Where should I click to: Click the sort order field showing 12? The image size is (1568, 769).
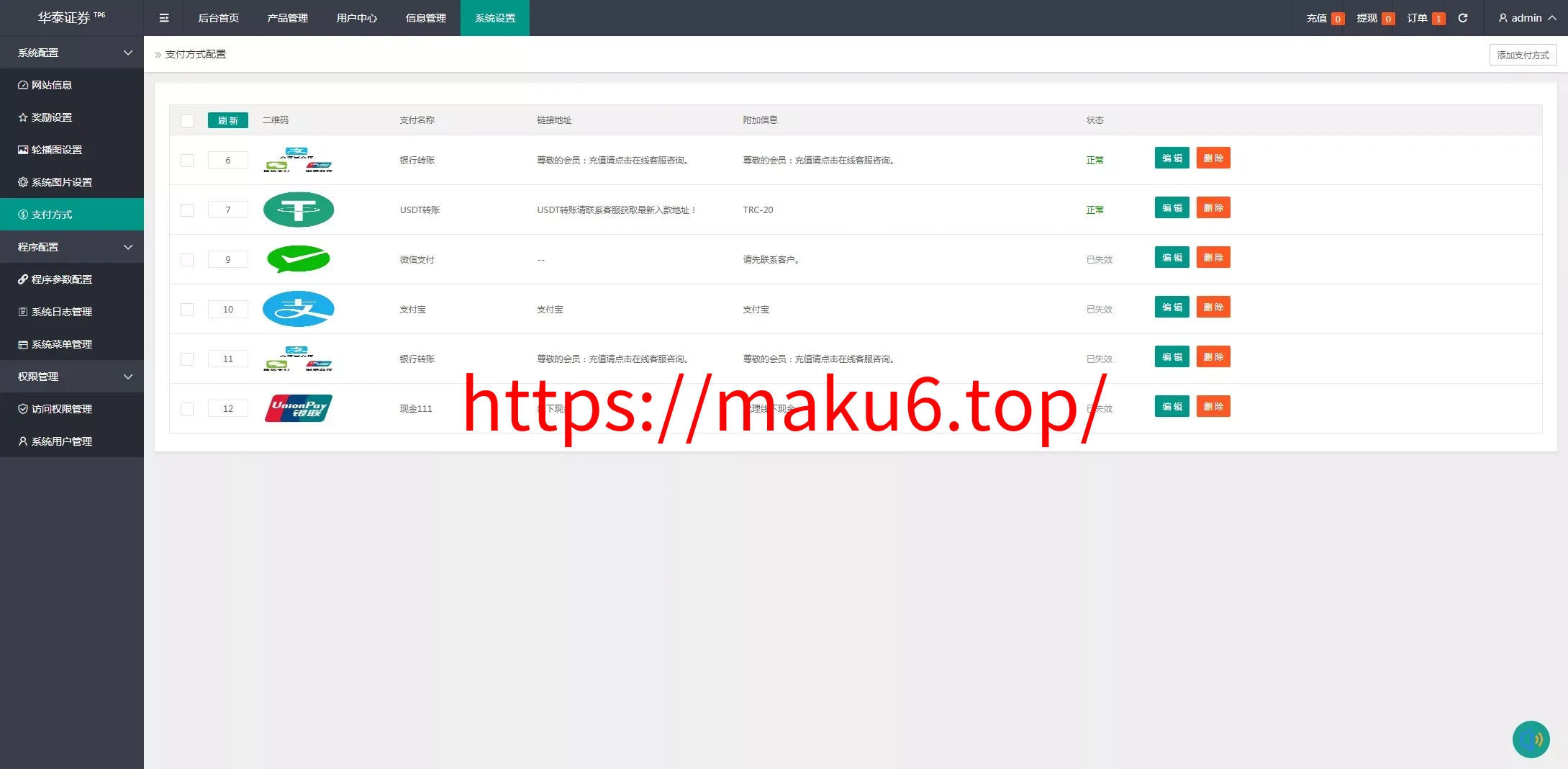click(x=228, y=408)
